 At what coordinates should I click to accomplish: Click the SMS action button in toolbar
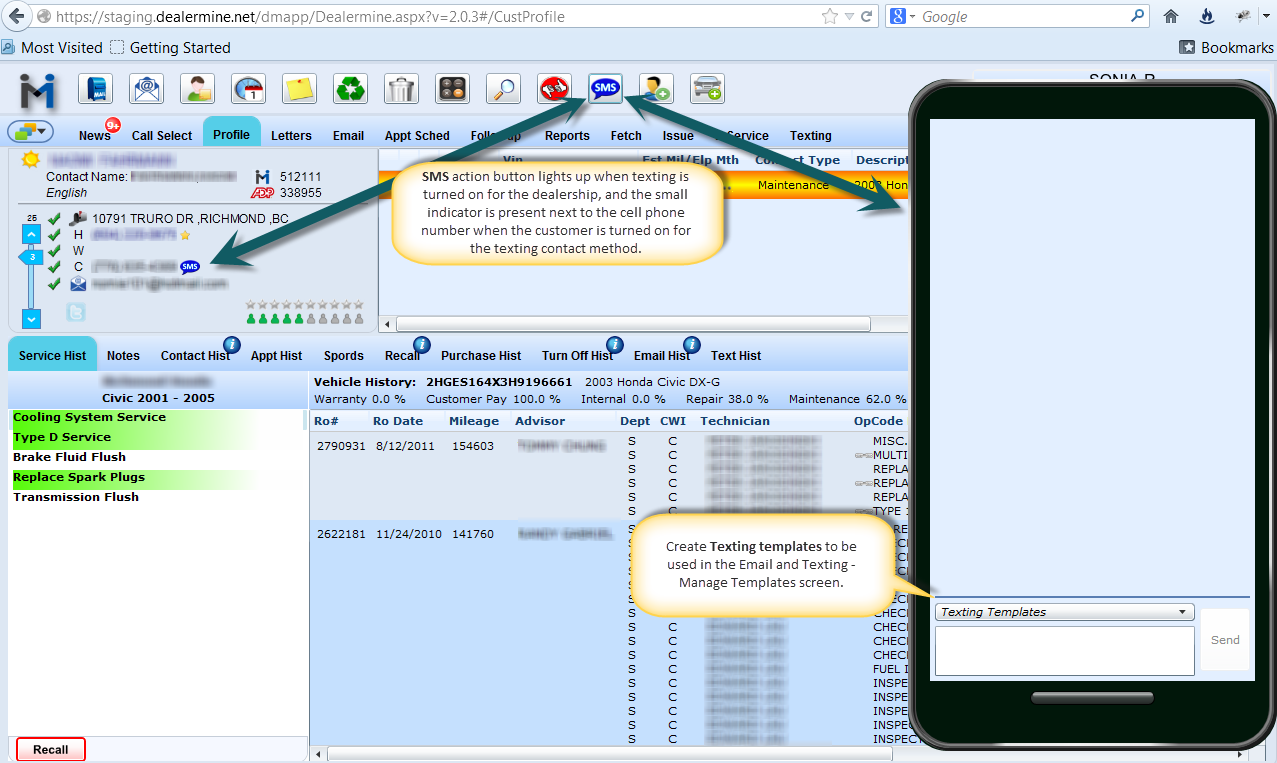[605, 89]
